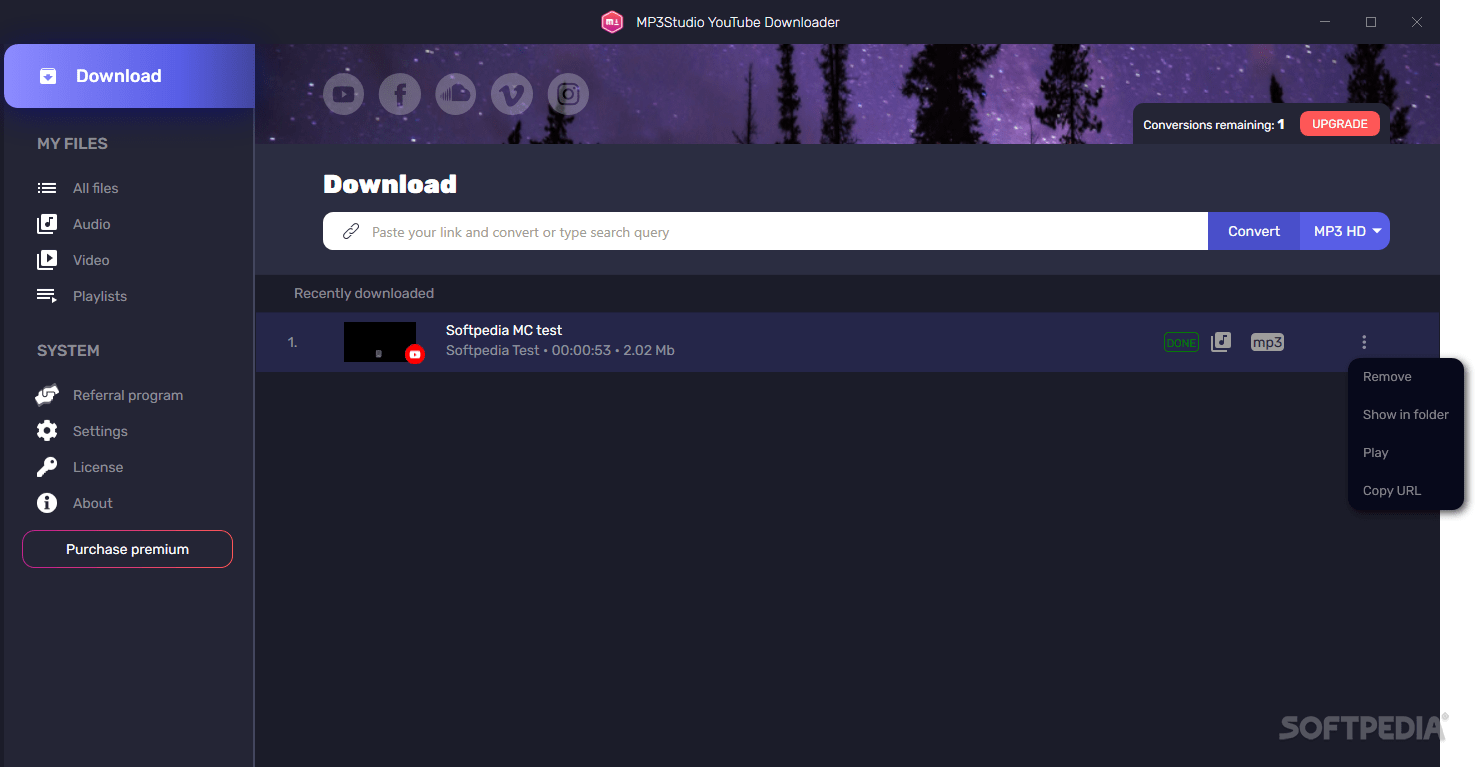The height and width of the screenshot is (767, 1476).
Task: Choose Show in folder from context menu
Action: tap(1405, 414)
